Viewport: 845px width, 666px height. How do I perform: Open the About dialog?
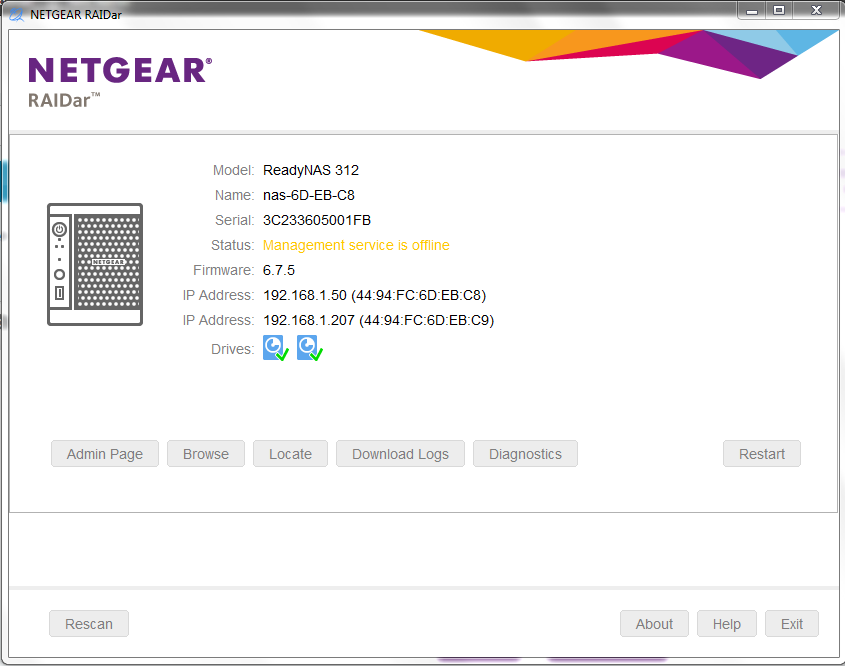click(654, 624)
